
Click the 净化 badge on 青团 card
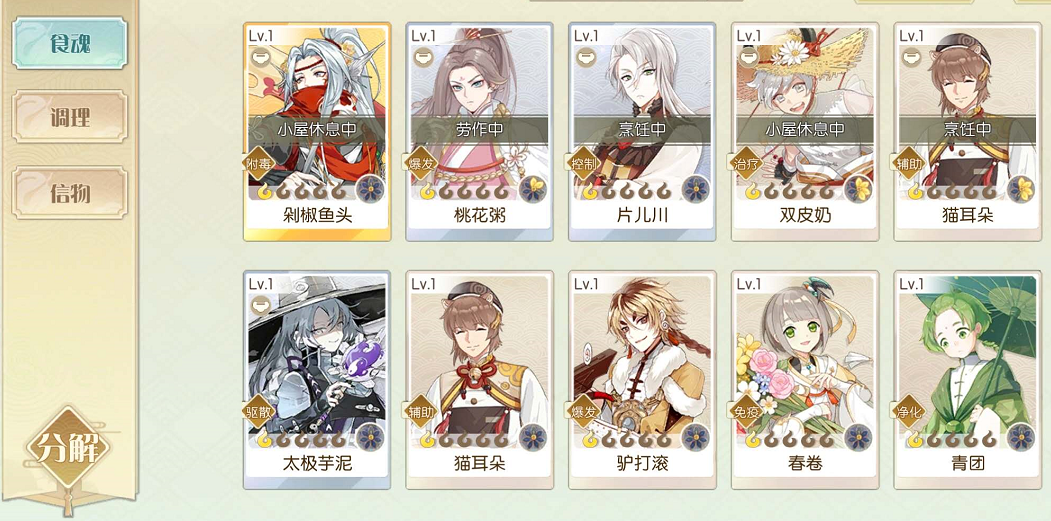pyautogui.click(x=910, y=411)
